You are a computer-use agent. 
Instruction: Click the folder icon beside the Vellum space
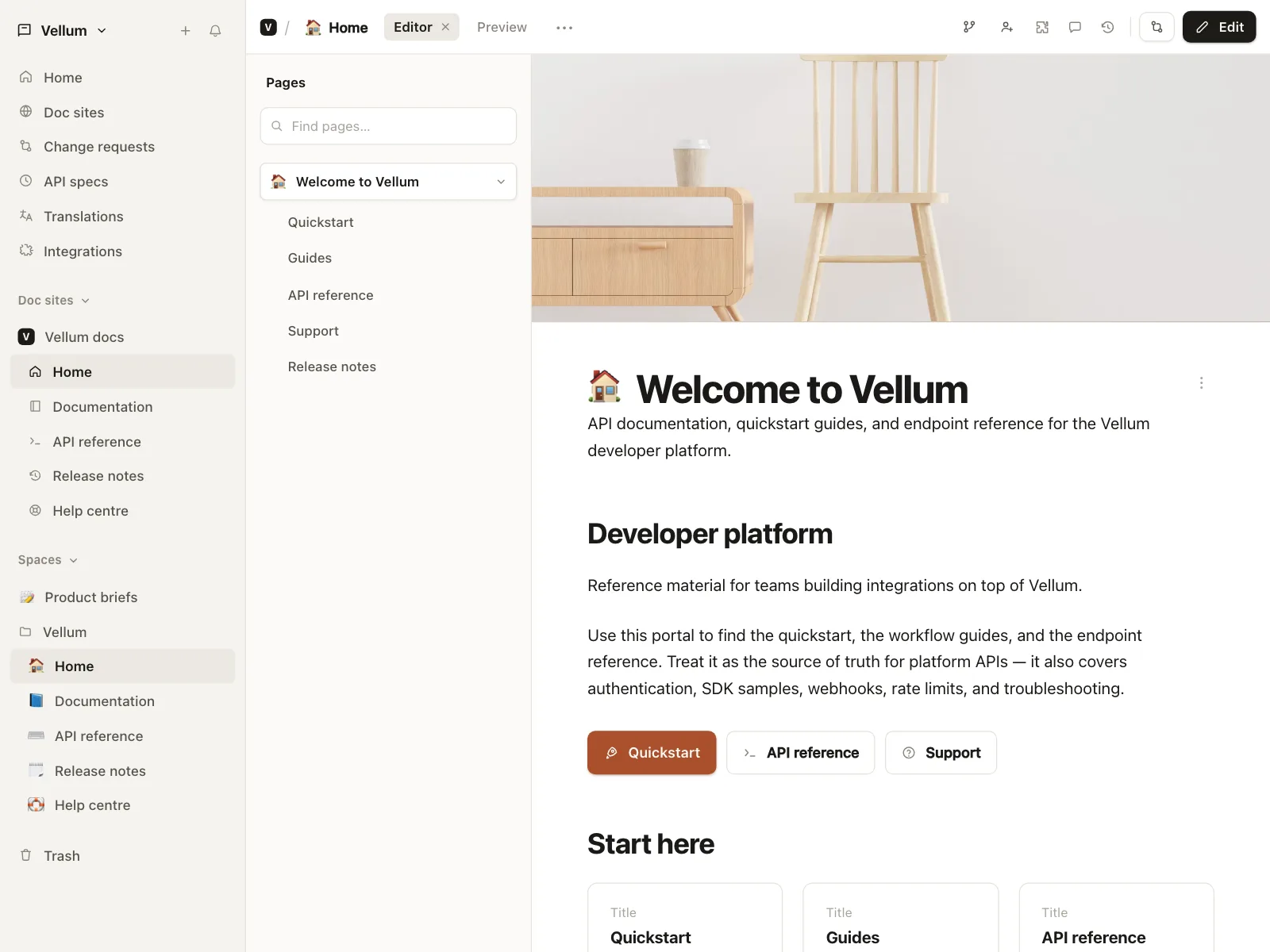[x=25, y=631]
